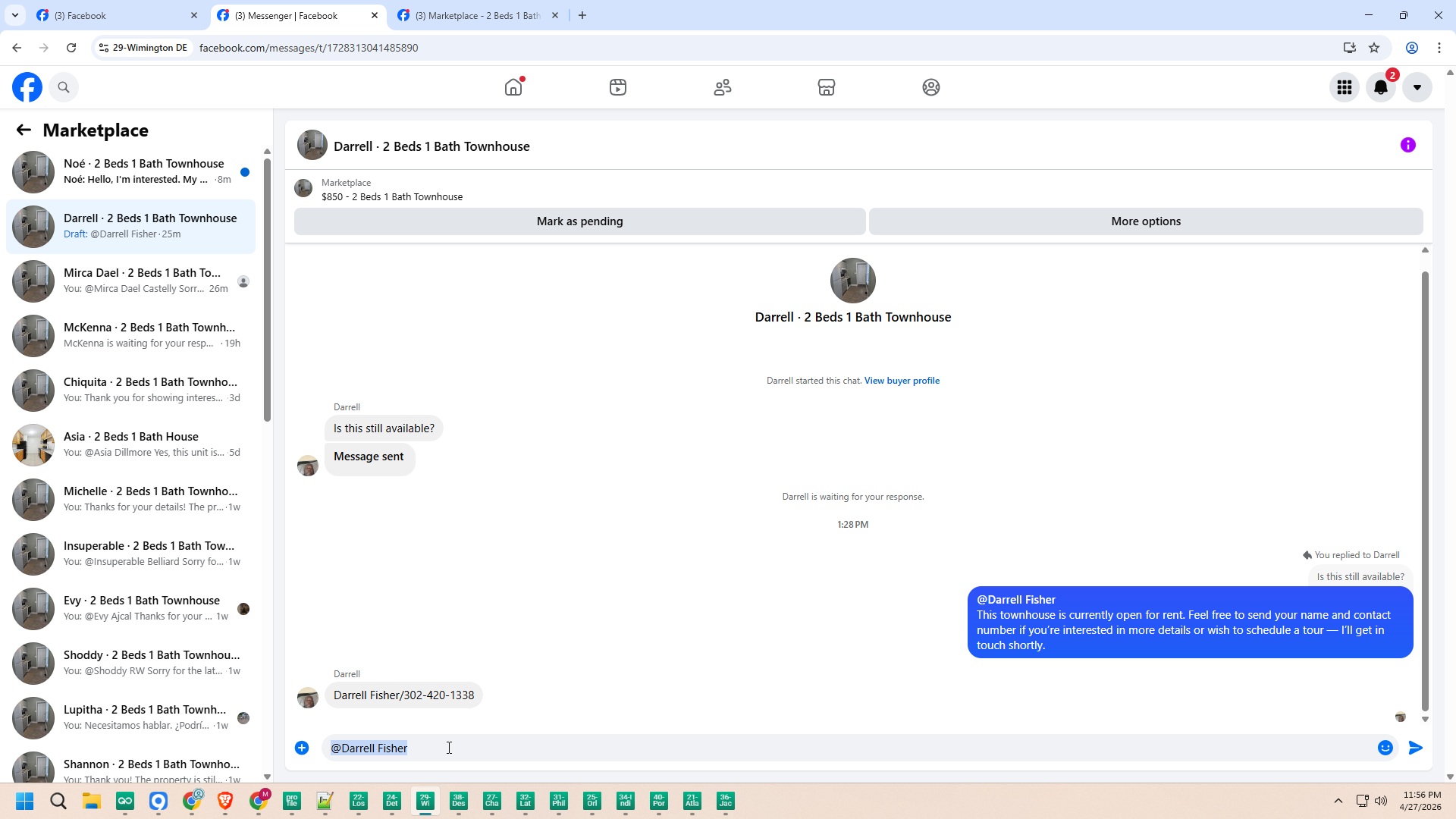
Task: Go forward with browser forward arrow
Action: (44, 48)
